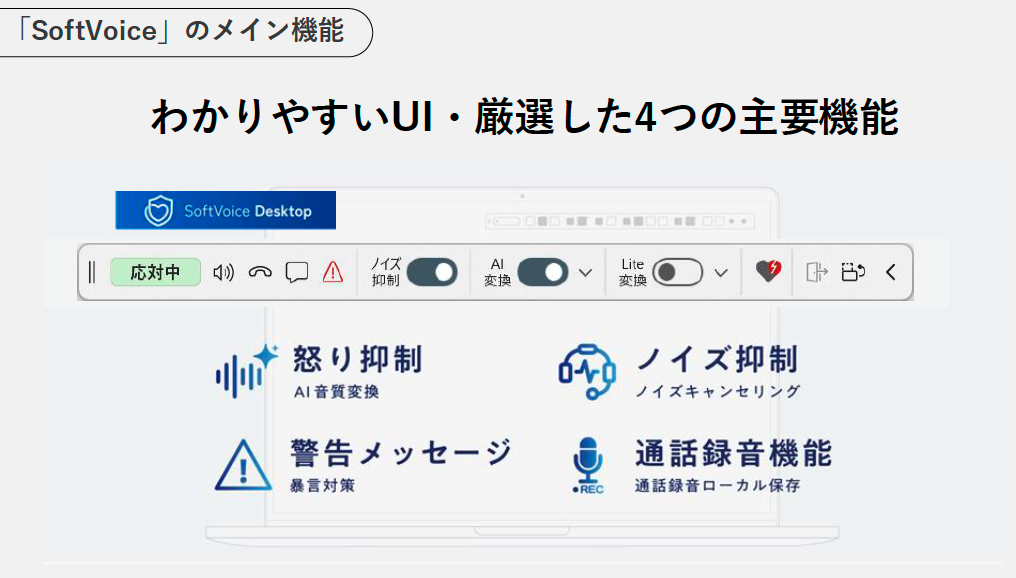This screenshot has width=1016, height=578.
Task: Click the 警告メッセージ triangle feature icon
Action: [242, 465]
